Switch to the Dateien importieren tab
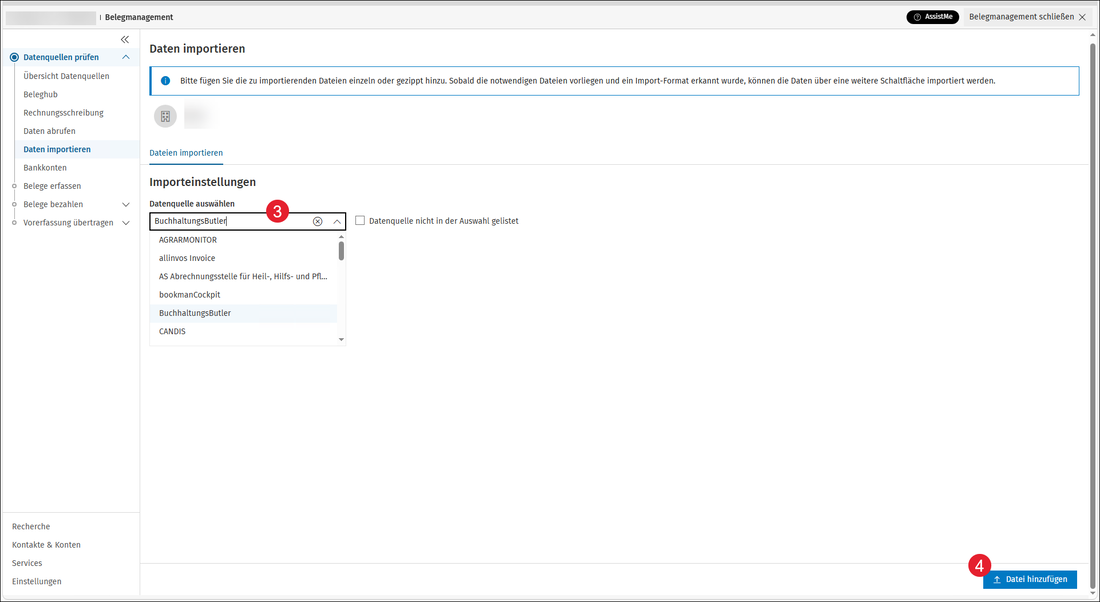The width and height of the screenshot is (1100, 602). [x=186, y=153]
